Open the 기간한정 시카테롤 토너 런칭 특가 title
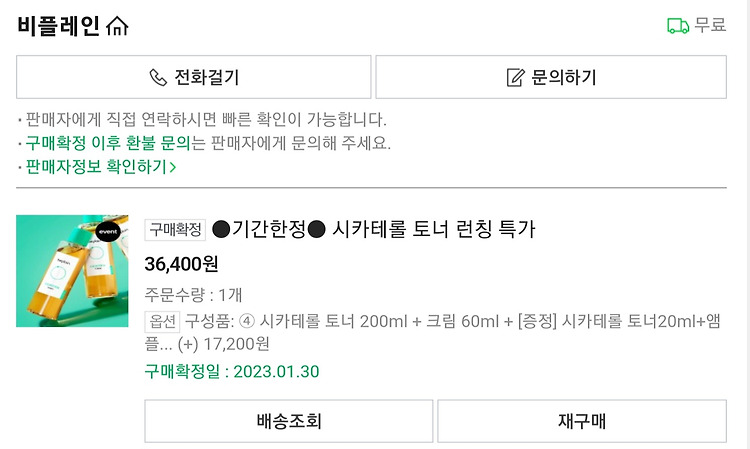 click(x=374, y=230)
